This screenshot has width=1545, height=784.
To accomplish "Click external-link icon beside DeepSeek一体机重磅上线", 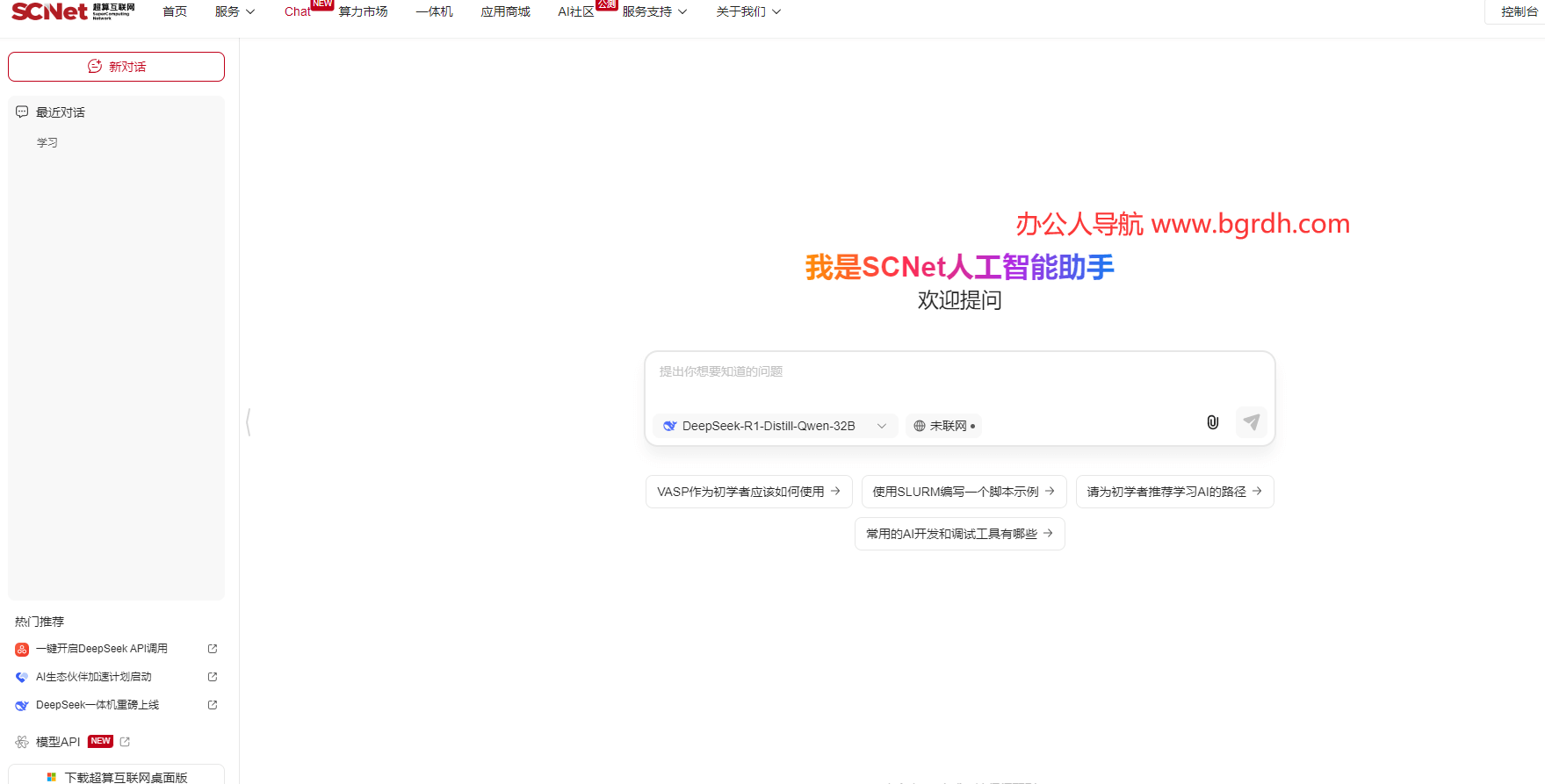I will pos(213,705).
